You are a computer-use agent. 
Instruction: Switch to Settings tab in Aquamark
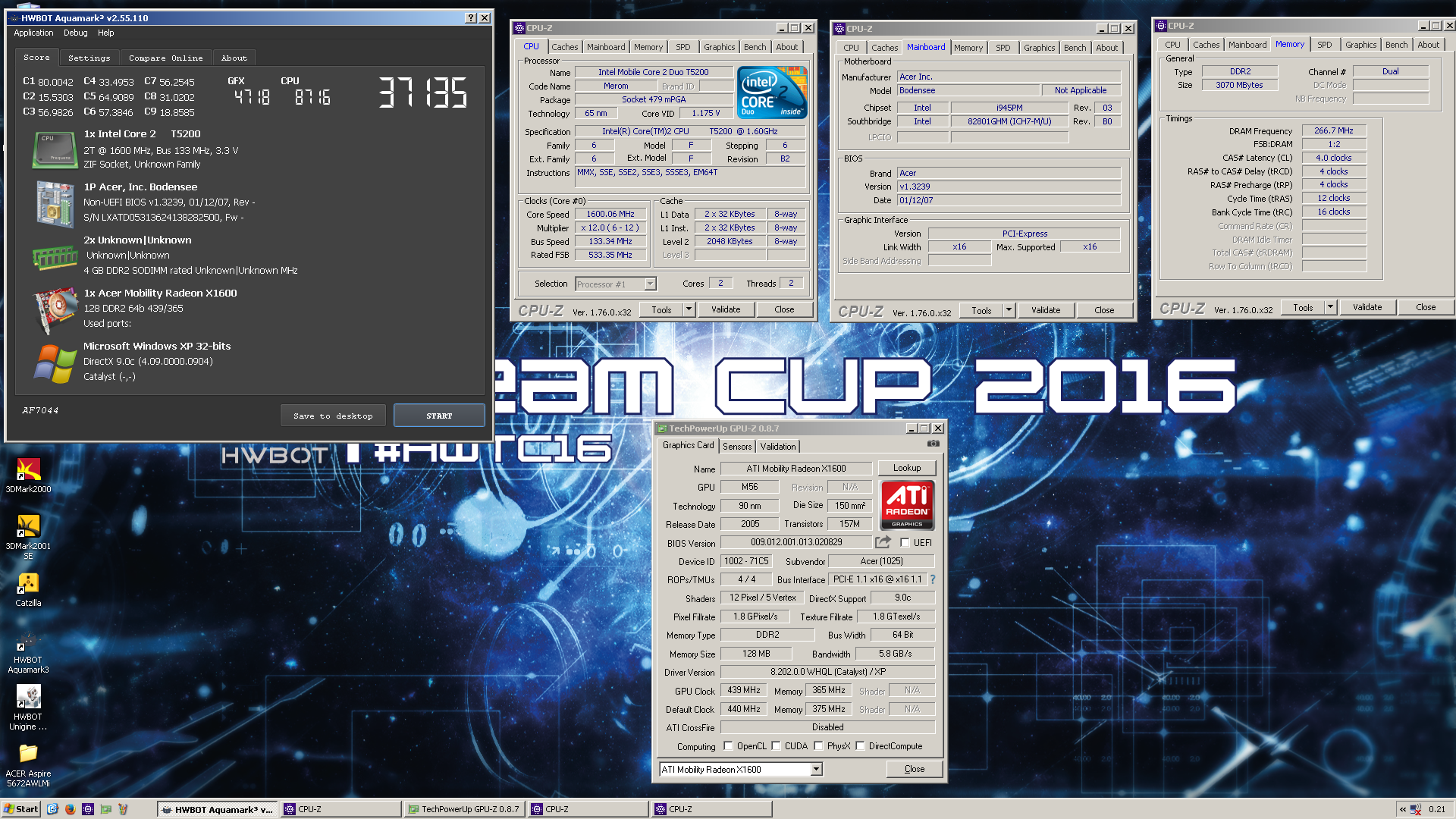(89, 58)
